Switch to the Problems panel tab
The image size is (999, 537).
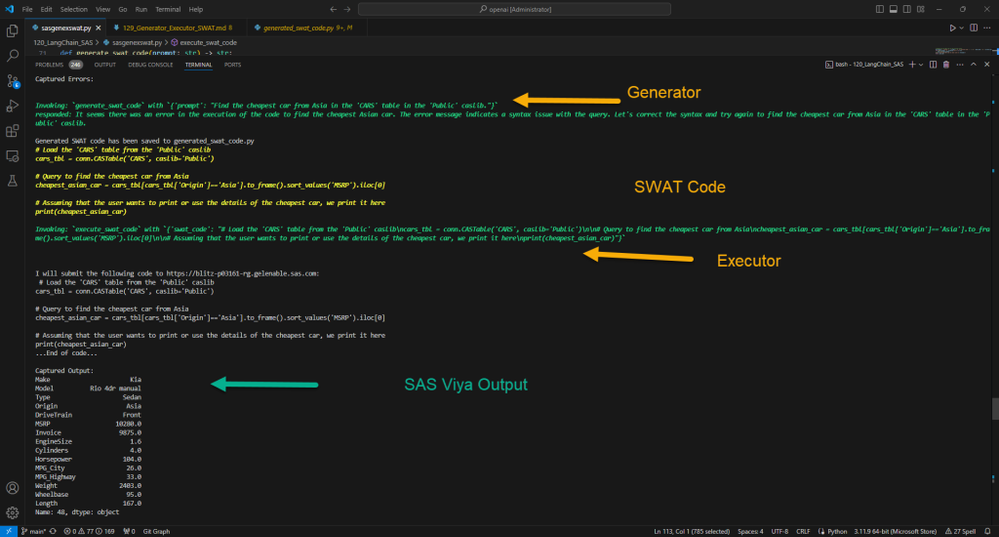tap(58, 64)
